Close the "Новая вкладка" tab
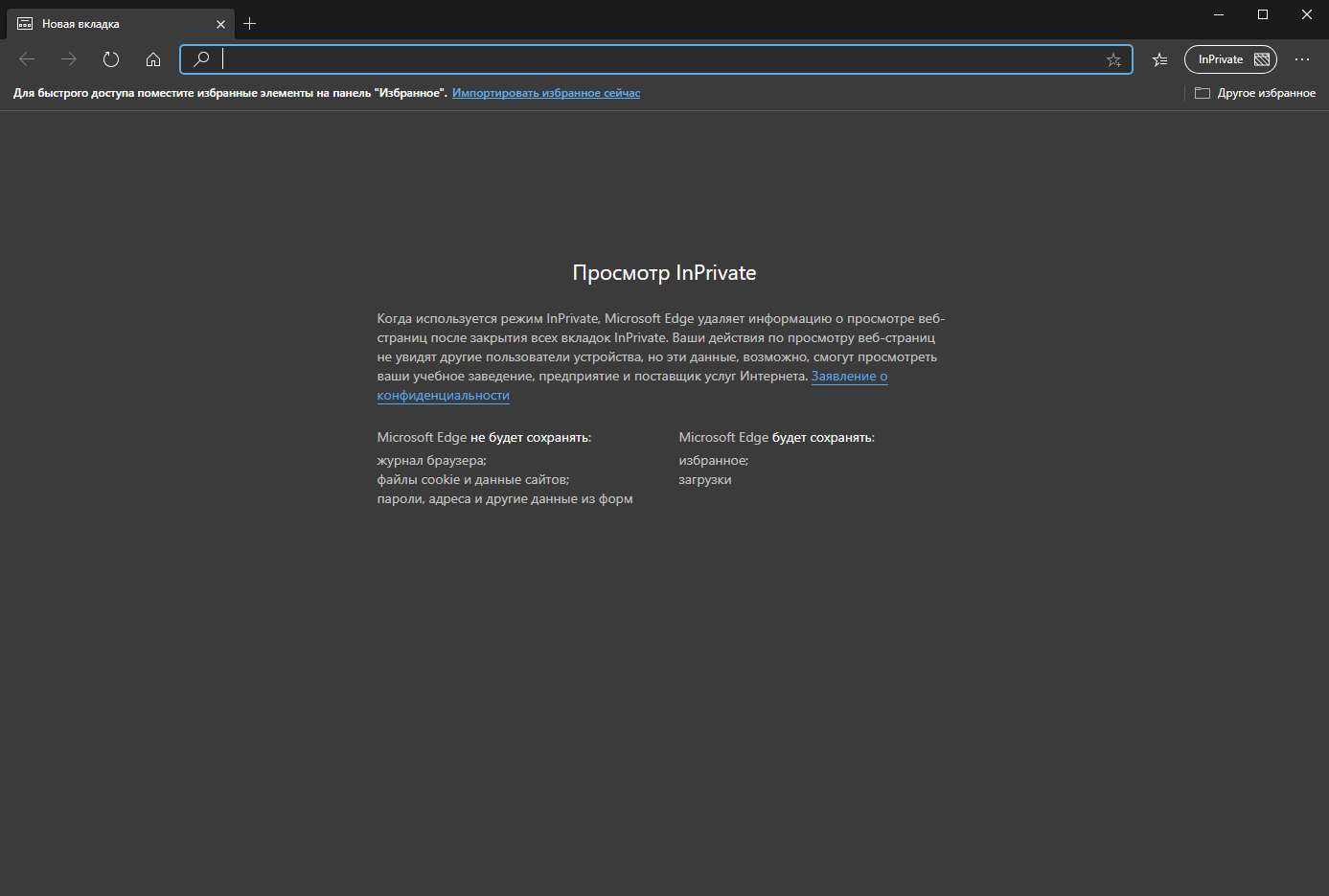 (x=220, y=24)
